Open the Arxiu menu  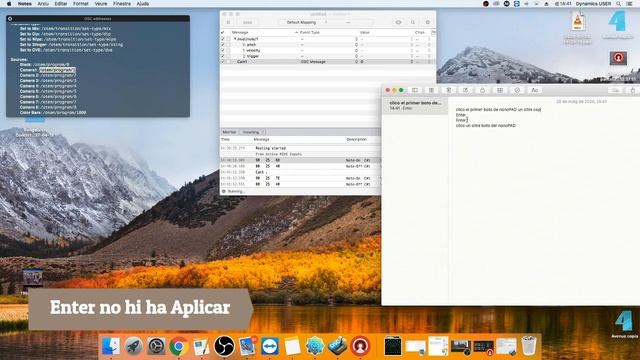point(43,4)
